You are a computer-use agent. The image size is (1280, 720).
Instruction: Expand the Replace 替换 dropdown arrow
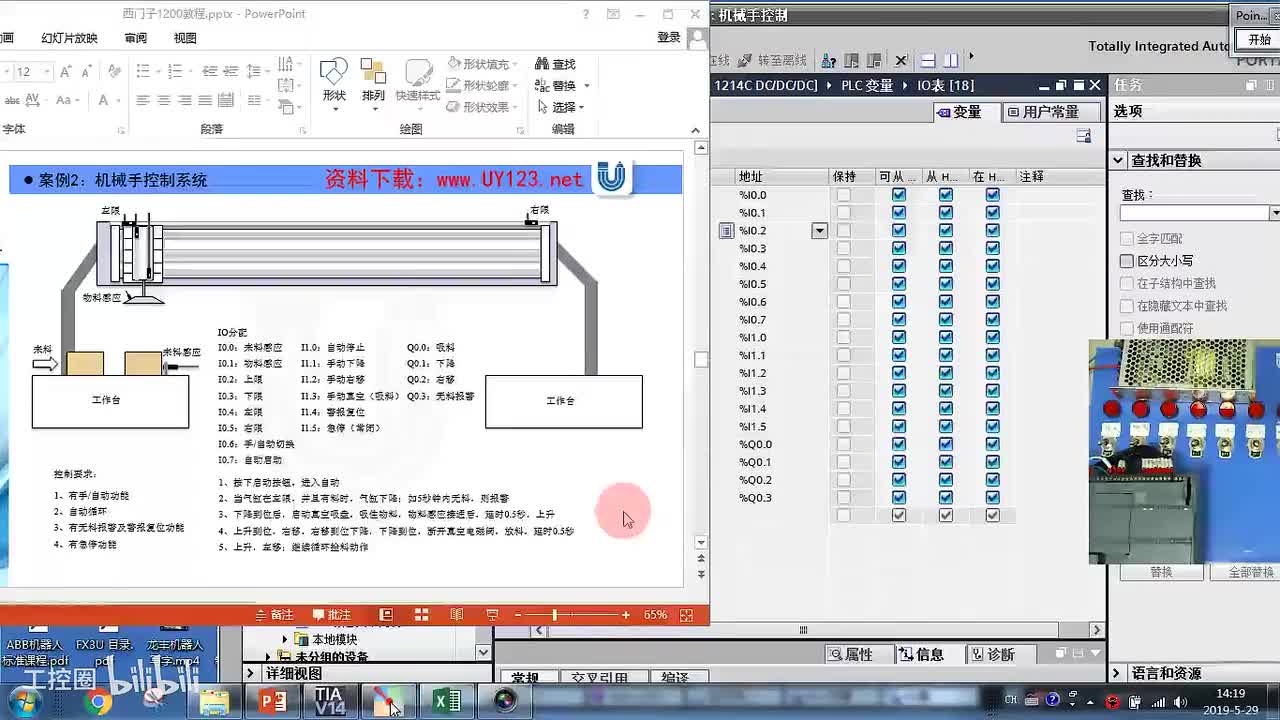coord(587,86)
